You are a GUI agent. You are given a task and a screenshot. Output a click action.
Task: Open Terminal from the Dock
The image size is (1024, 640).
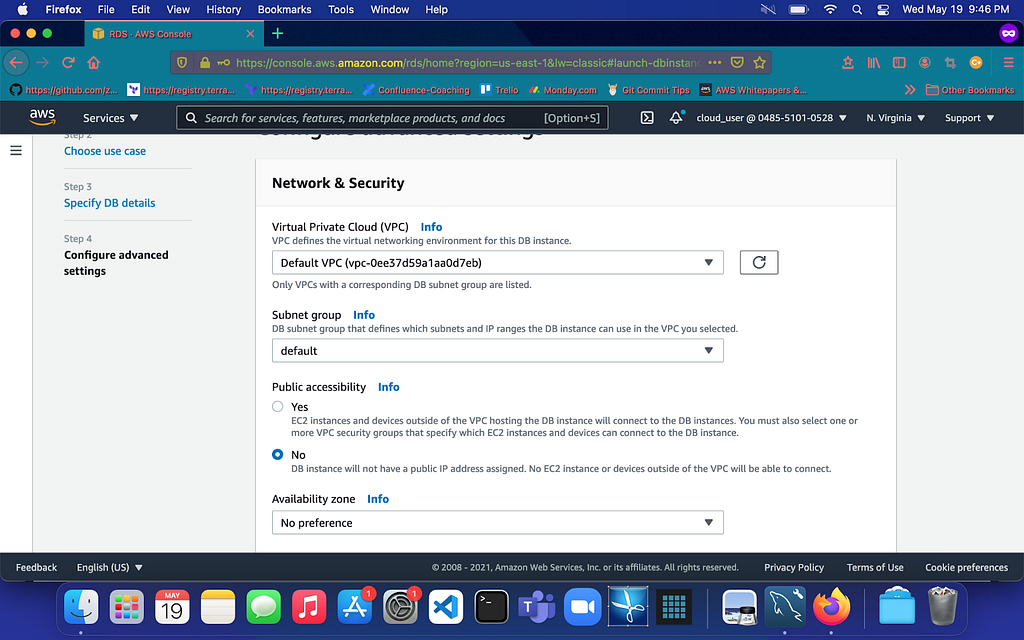click(491, 607)
